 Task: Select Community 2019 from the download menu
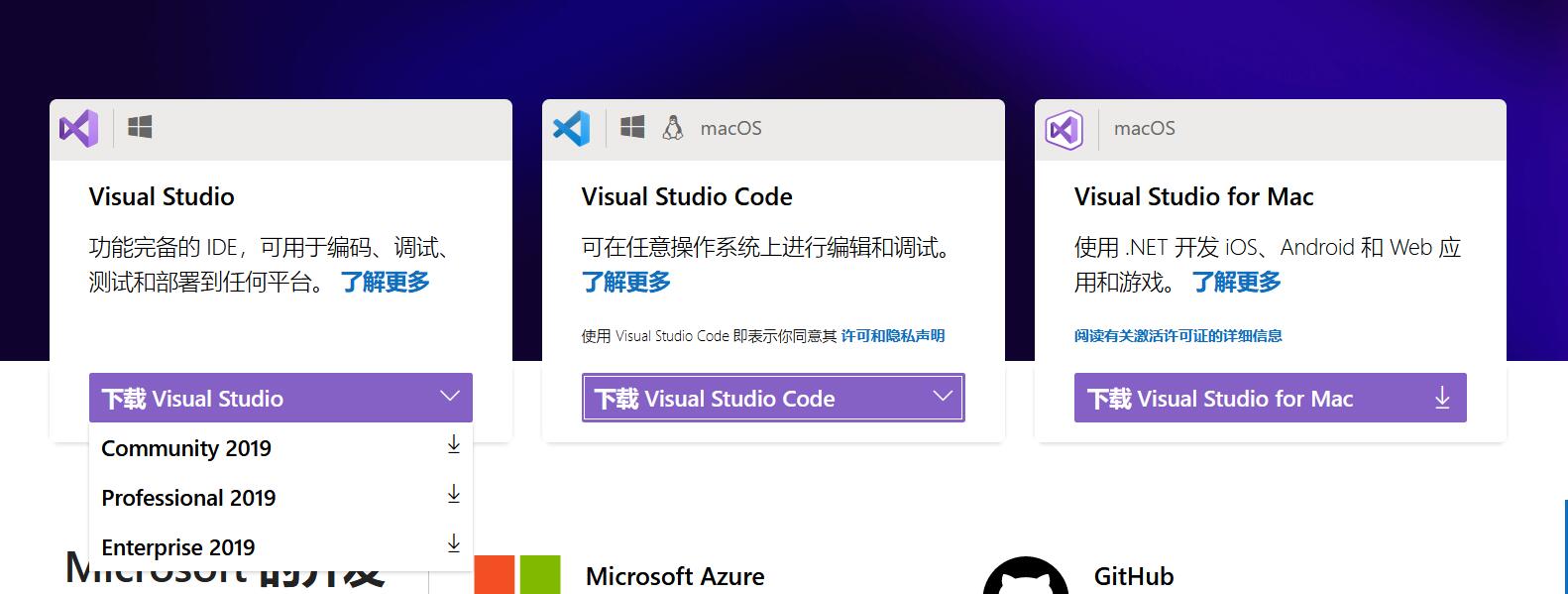pos(280,448)
